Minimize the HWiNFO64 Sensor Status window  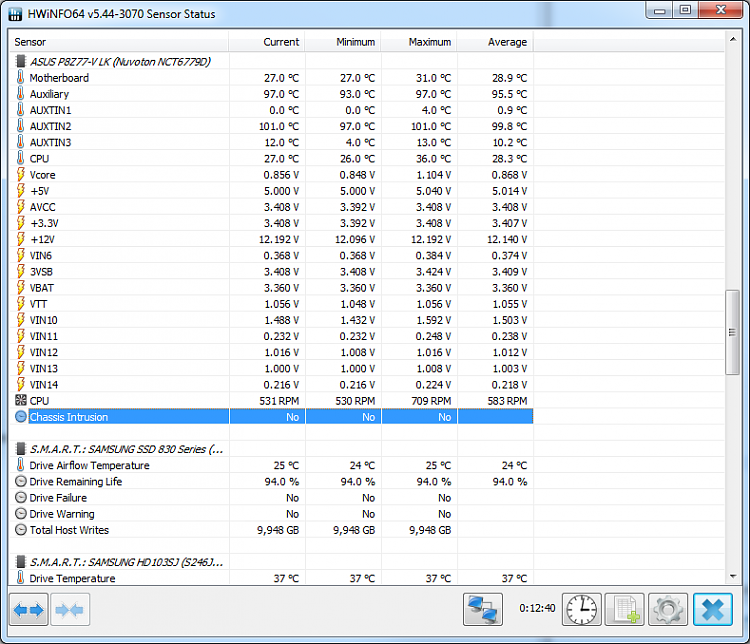[x=660, y=11]
